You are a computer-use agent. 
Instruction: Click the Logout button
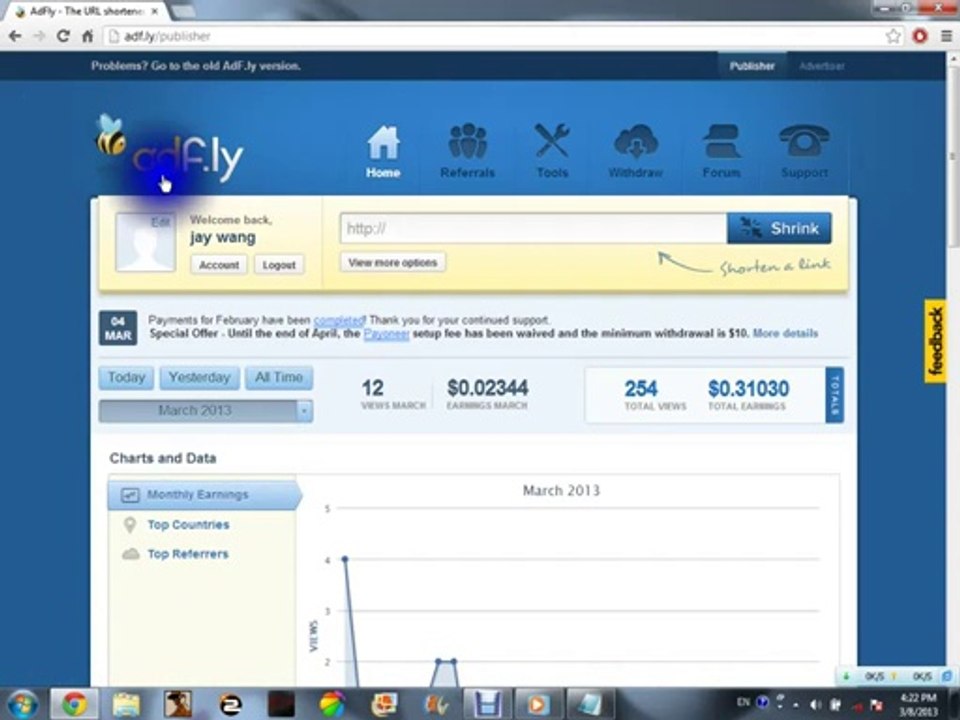point(279,264)
